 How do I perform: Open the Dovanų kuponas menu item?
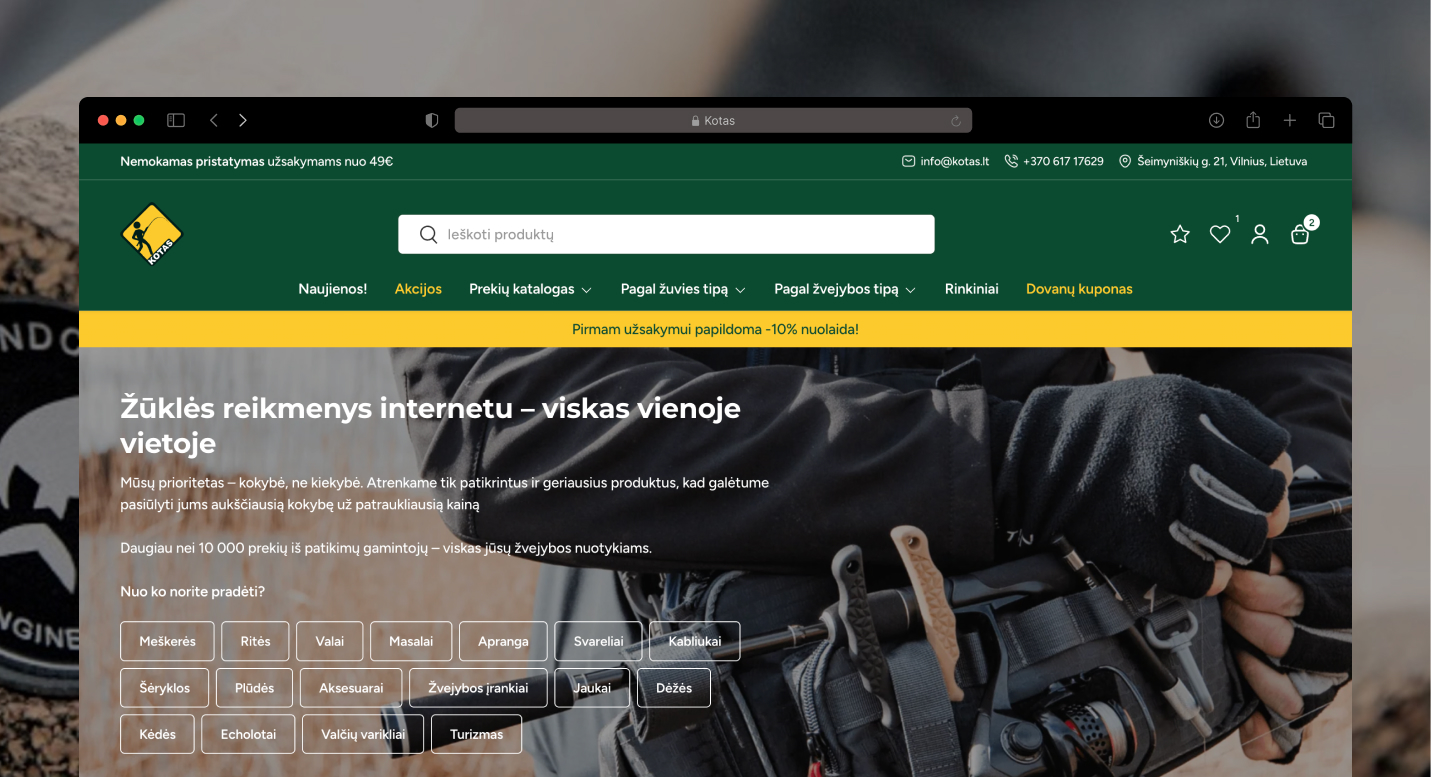(1079, 289)
